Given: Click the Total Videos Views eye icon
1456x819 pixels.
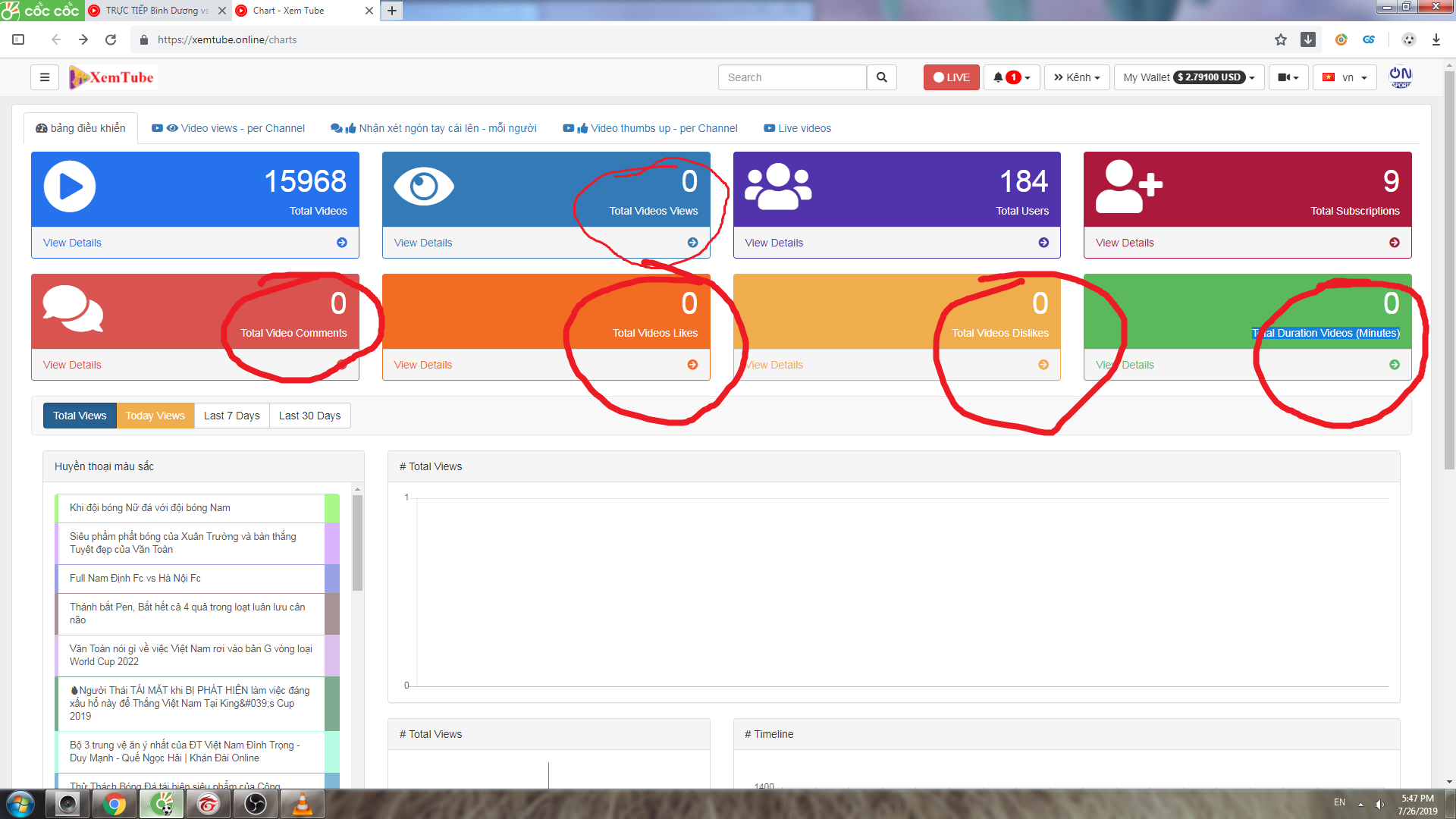Looking at the screenshot, I should (x=424, y=187).
